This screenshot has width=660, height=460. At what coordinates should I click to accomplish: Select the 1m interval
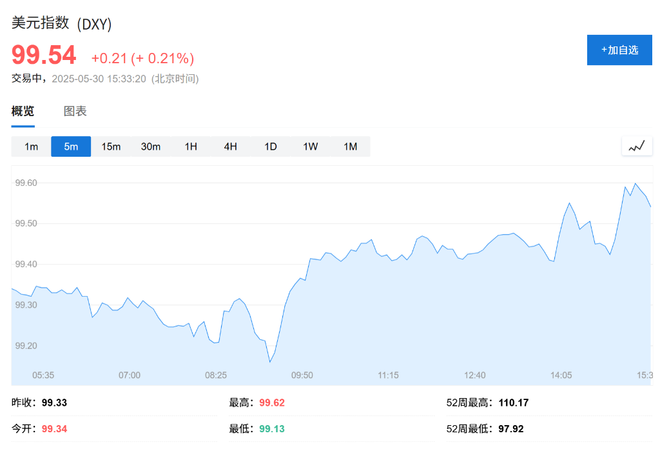click(31, 146)
